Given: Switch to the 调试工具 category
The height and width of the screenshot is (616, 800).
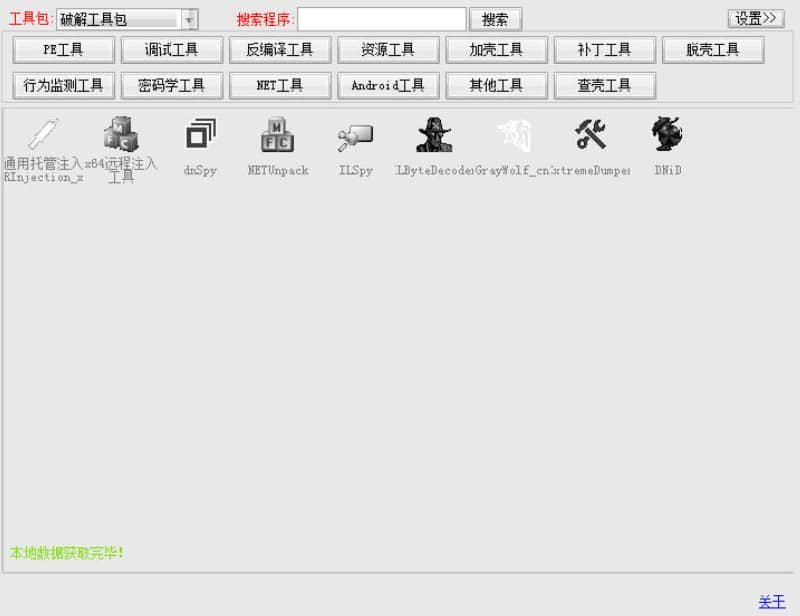Looking at the screenshot, I should tap(171, 50).
